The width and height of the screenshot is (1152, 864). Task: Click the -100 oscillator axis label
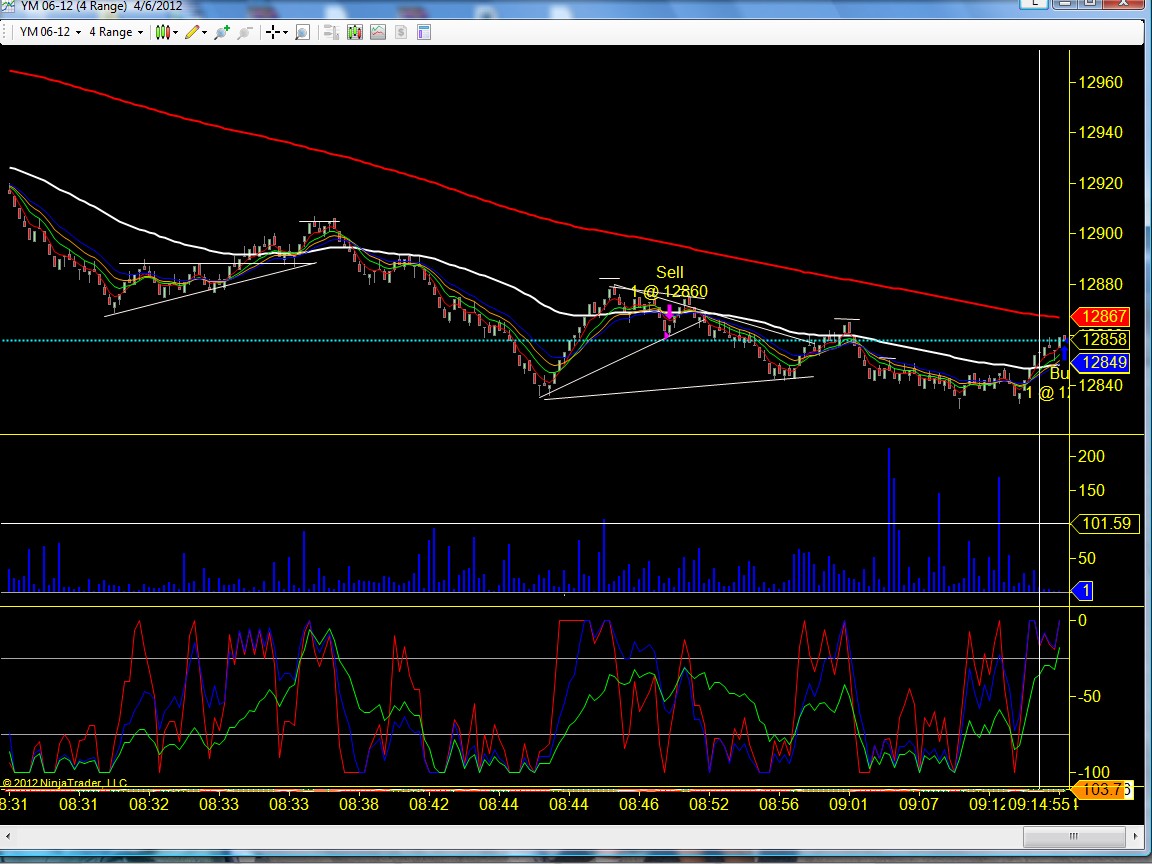[1092, 772]
